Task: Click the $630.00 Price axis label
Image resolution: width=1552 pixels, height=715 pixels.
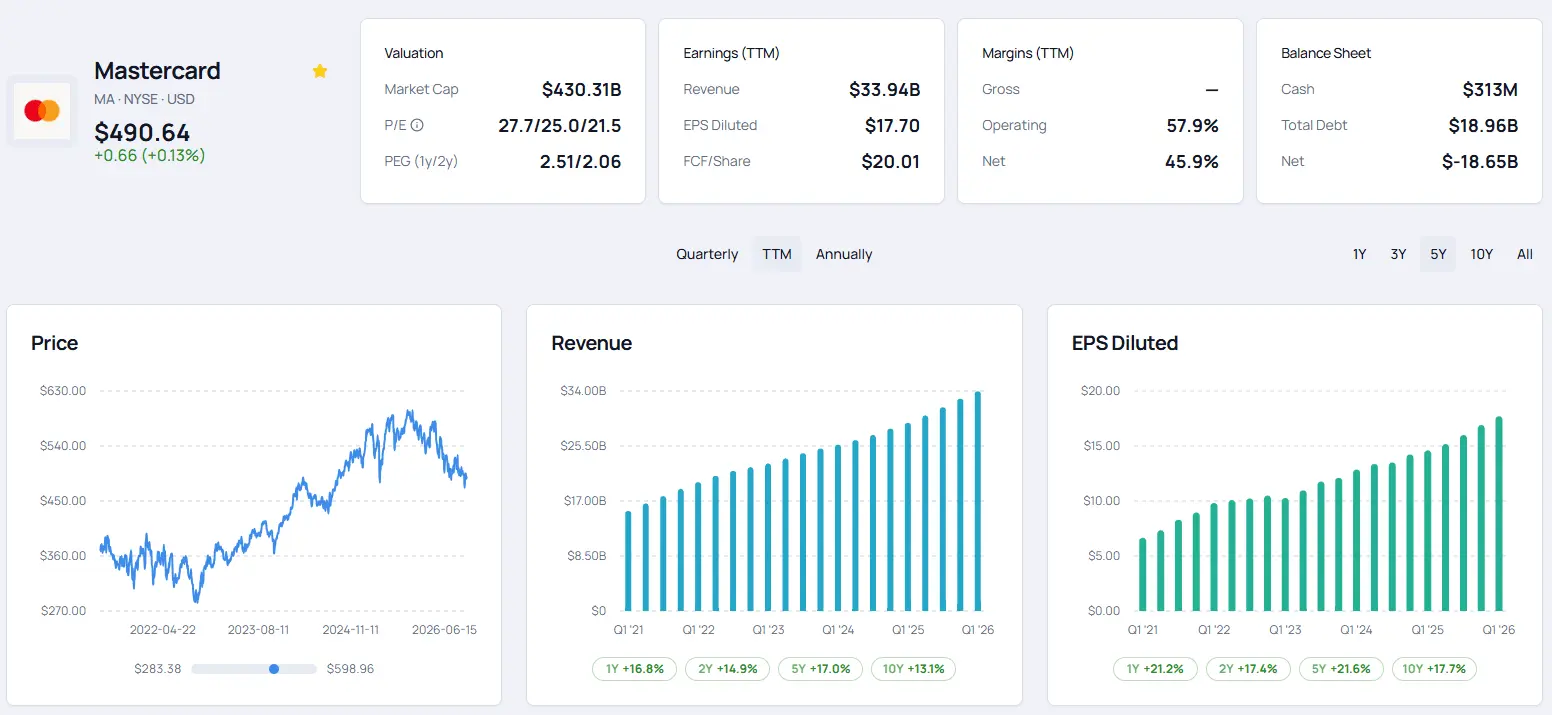Action: pyautogui.click(x=62, y=391)
